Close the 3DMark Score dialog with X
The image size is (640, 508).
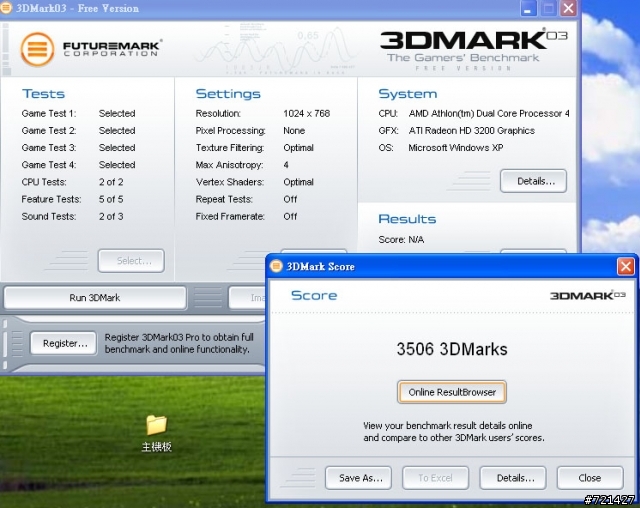tap(625, 266)
